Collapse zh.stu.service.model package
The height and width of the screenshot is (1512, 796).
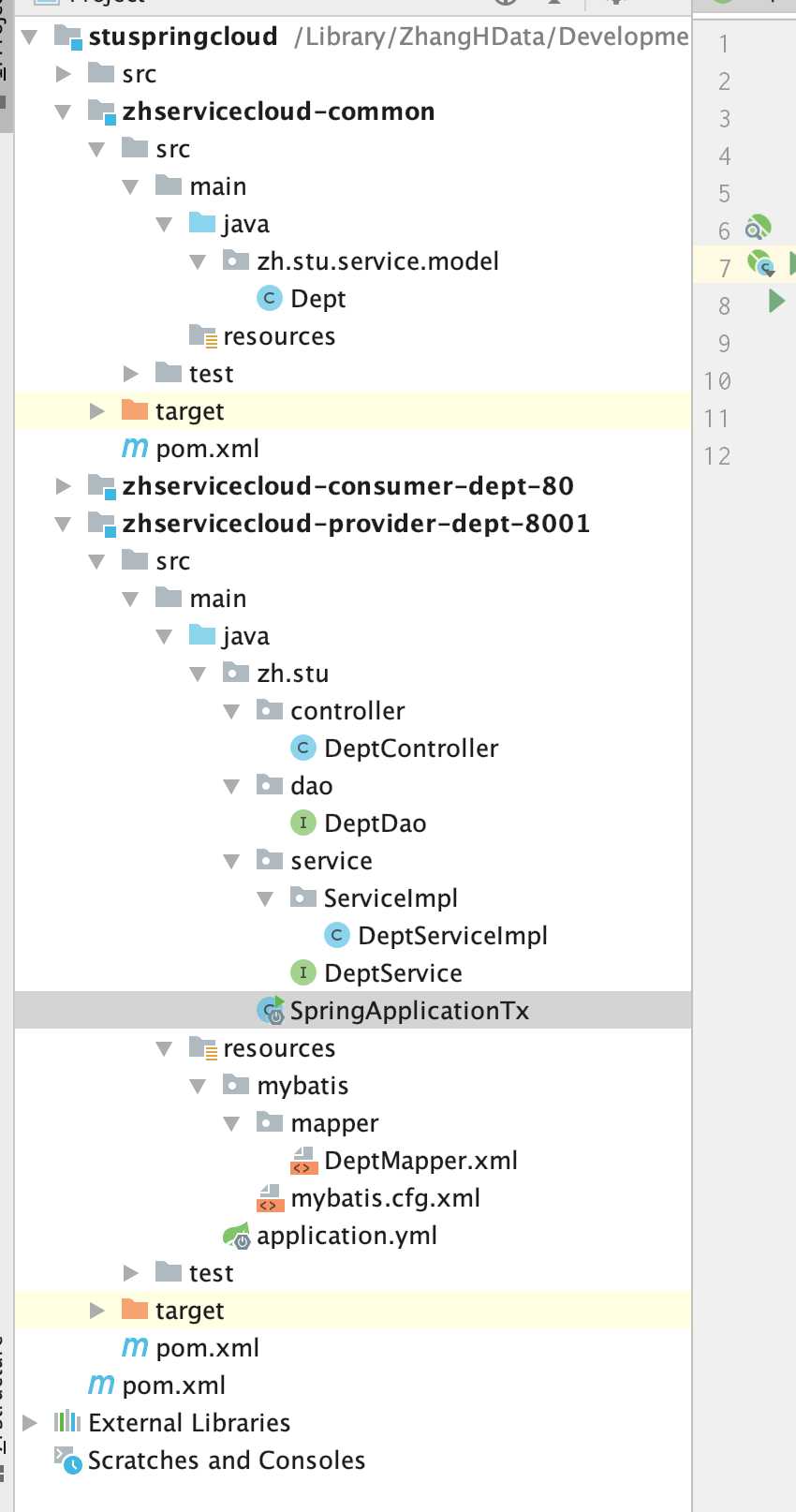coord(198,262)
